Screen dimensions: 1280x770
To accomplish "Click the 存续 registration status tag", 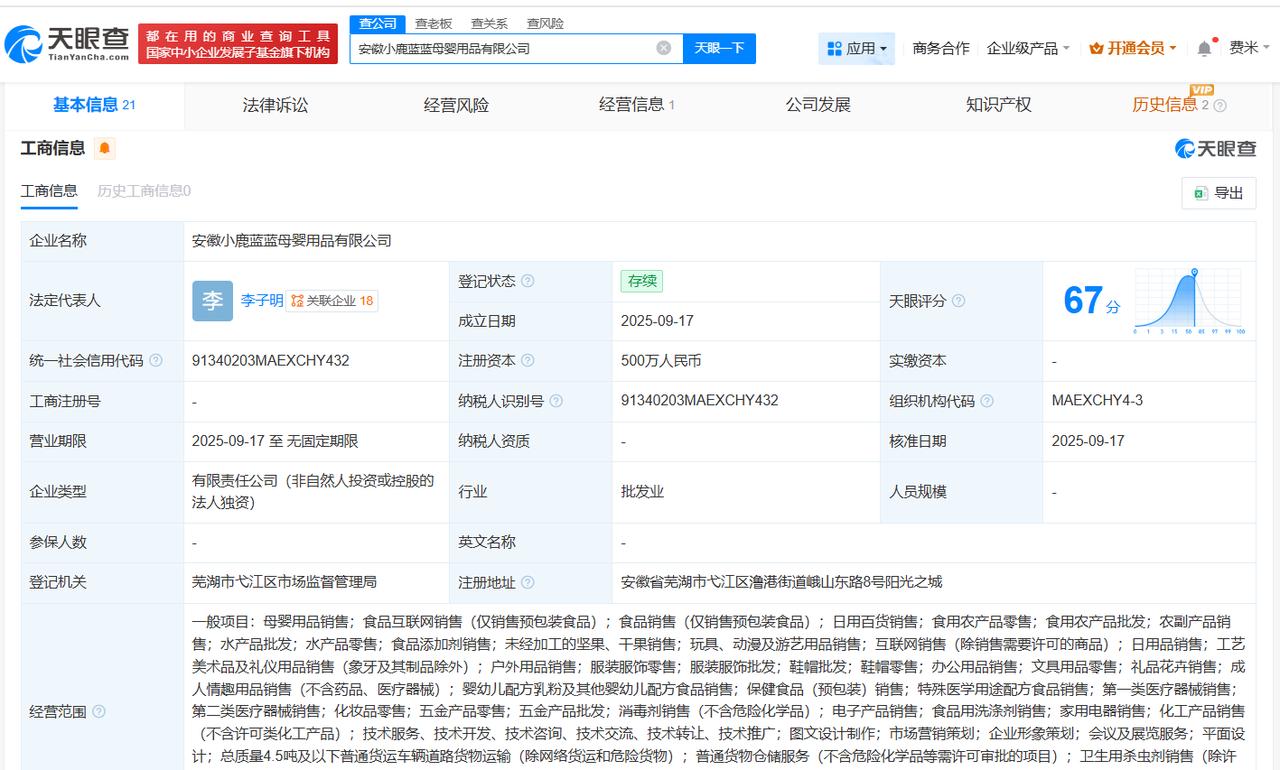I will (x=641, y=282).
